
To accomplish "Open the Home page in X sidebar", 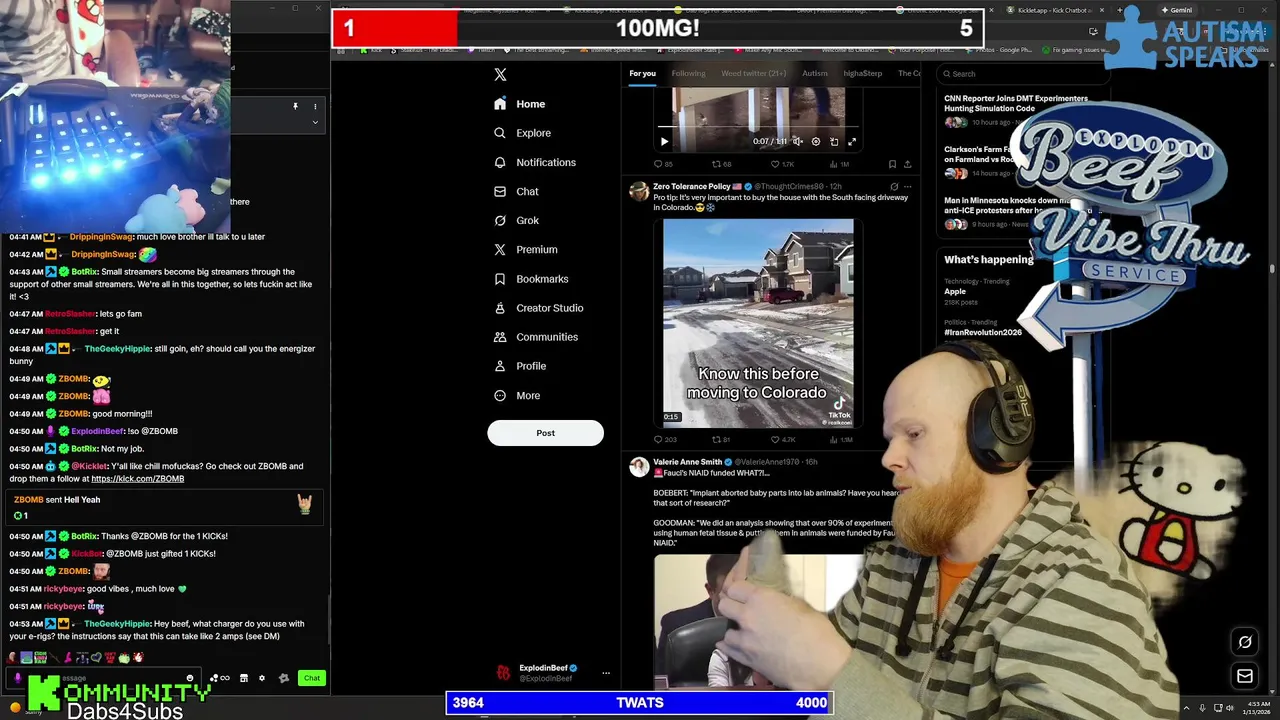I will 519,104.
